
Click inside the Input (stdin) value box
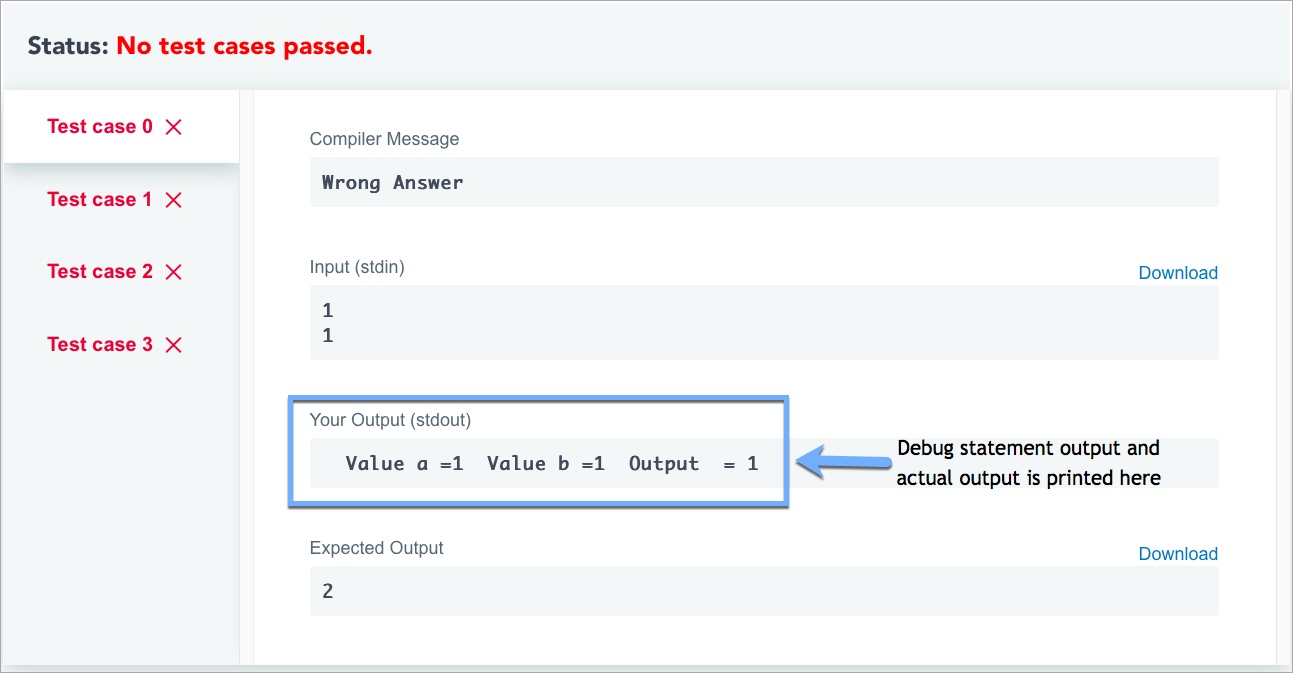763,322
